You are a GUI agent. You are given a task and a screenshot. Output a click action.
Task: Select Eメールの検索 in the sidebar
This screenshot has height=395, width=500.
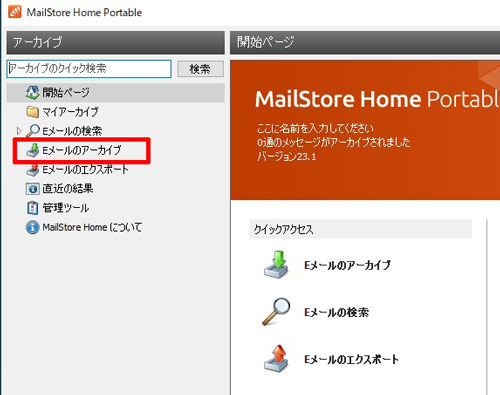click(x=72, y=131)
